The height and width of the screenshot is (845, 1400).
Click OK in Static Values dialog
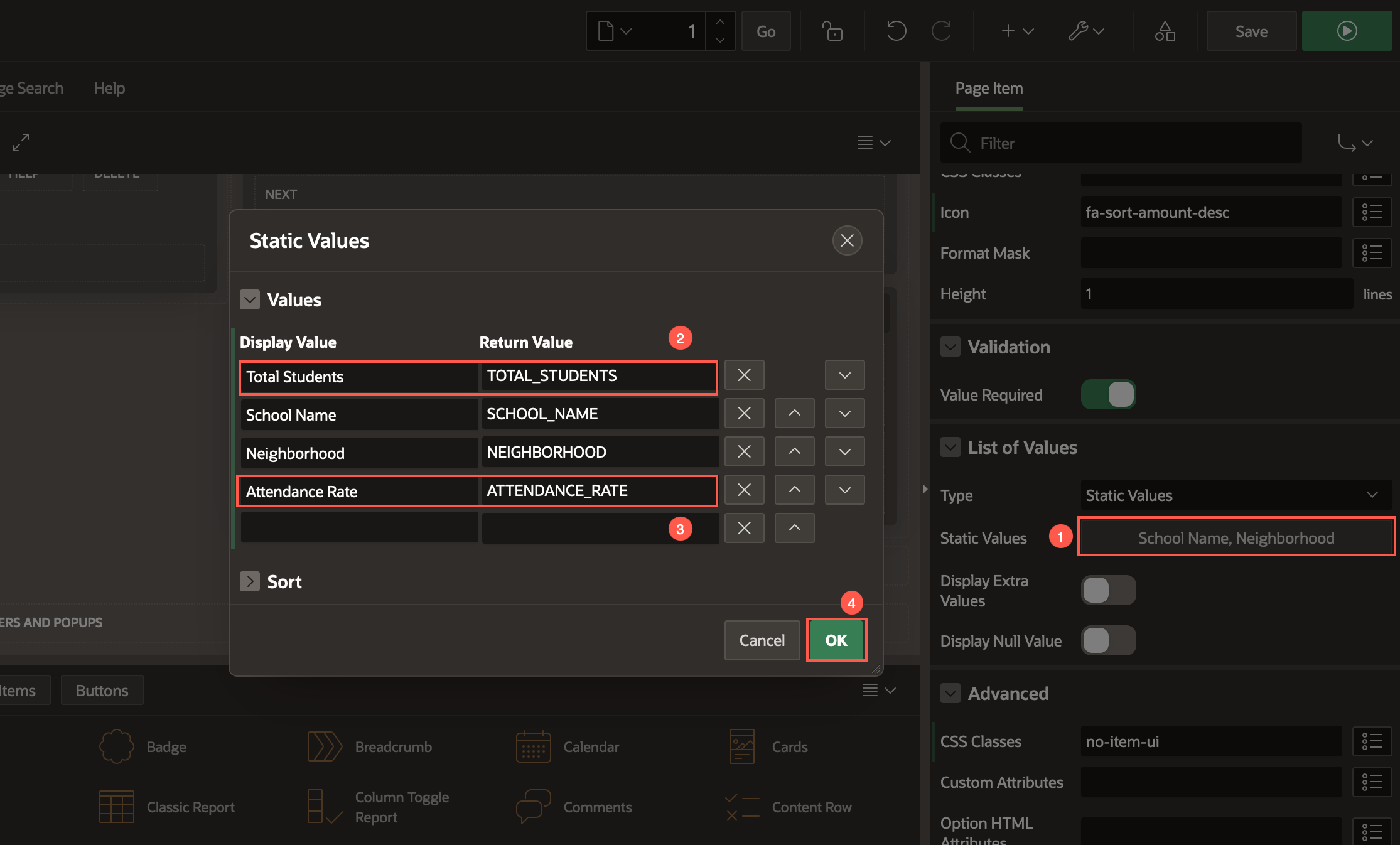coord(836,640)
